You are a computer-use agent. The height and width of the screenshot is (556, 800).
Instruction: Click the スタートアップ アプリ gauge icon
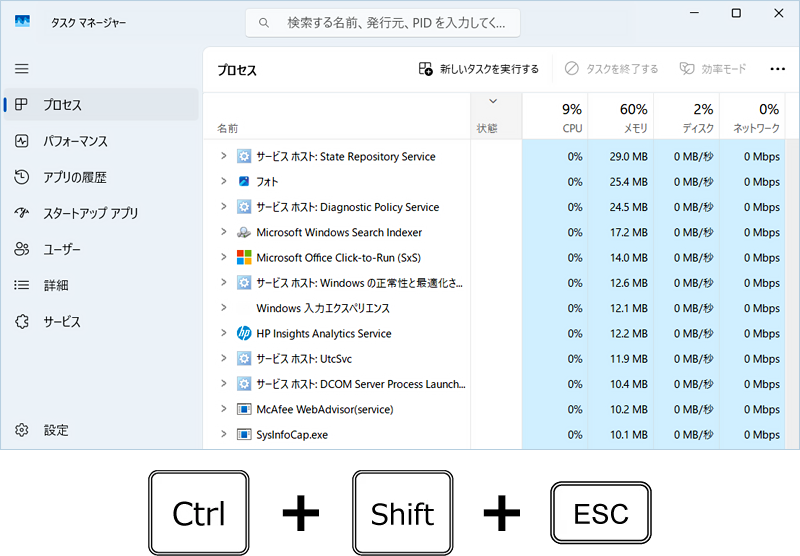click(x=21, y=213)
